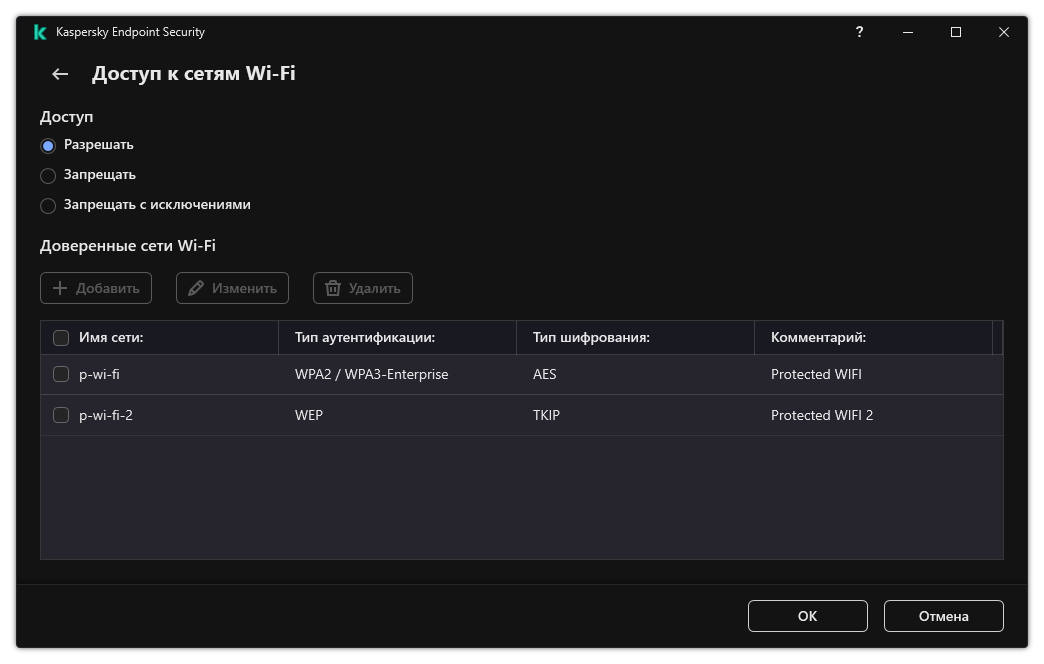Screen dimensions: 1044x664
Task: Toggle the select-all networks checkbox
Action: pos(61,338)
